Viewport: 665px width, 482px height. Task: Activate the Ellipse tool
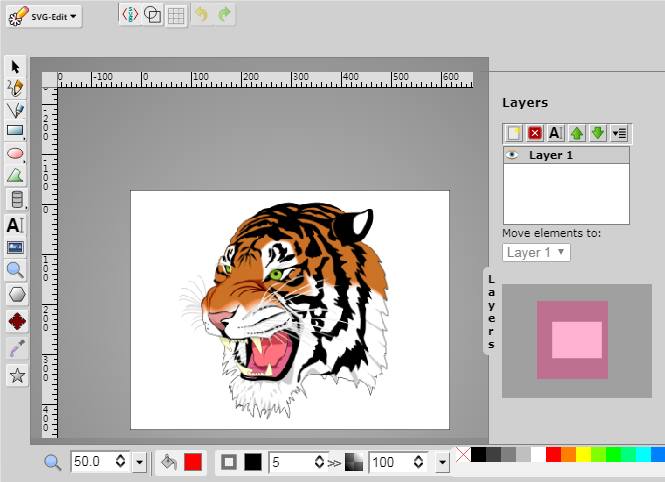[15, 153]
